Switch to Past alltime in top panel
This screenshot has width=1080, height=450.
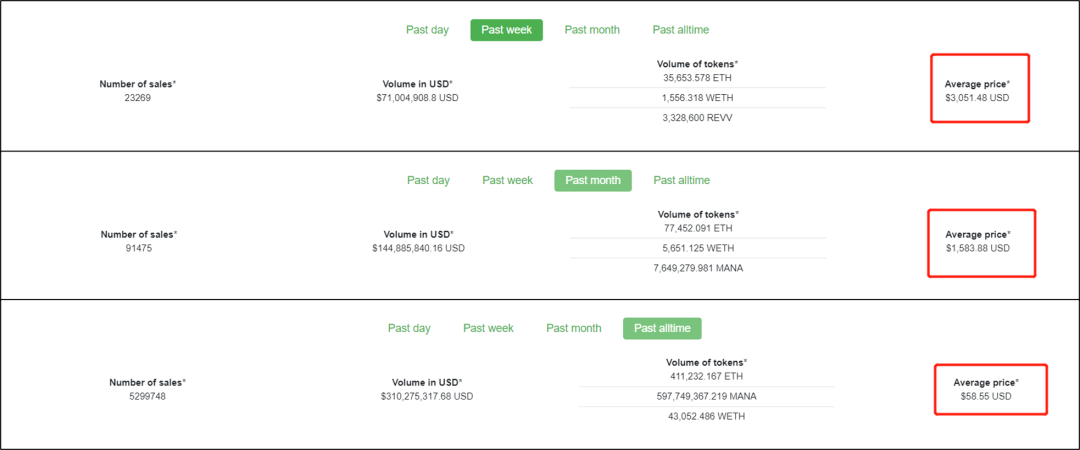tap(681, 30)
